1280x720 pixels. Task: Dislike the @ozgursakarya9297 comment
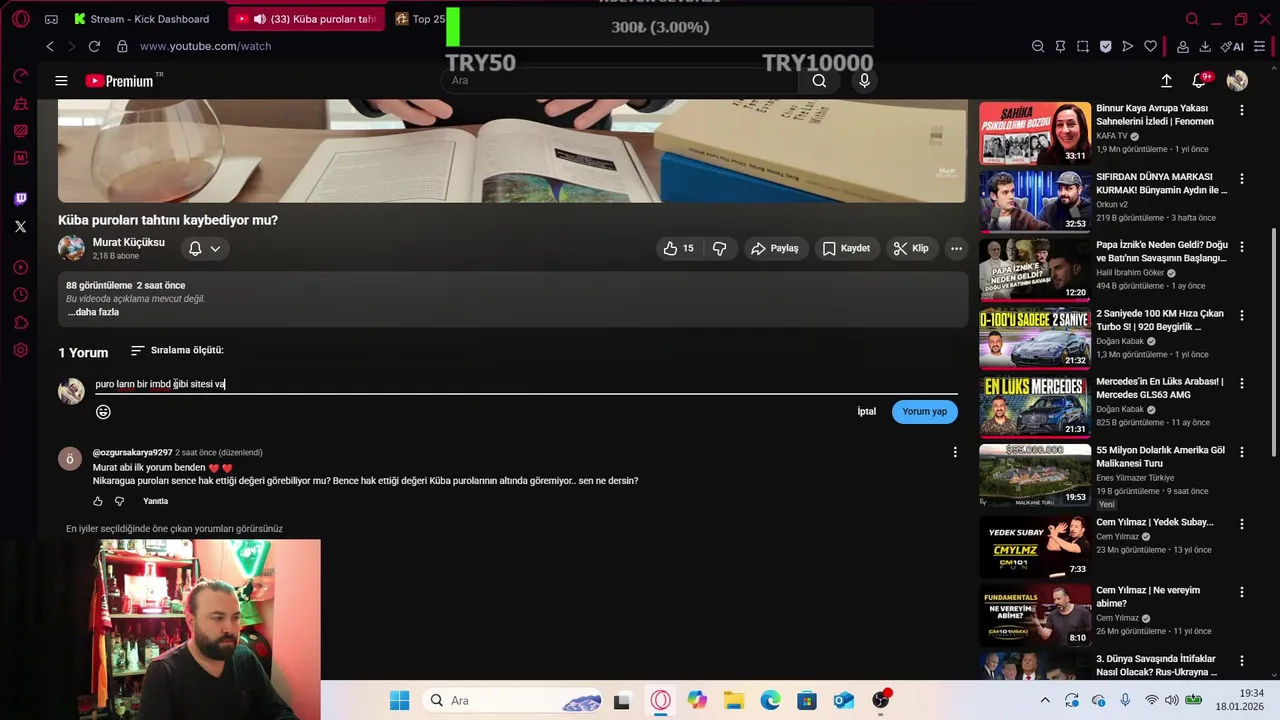[x=119, y=501]
